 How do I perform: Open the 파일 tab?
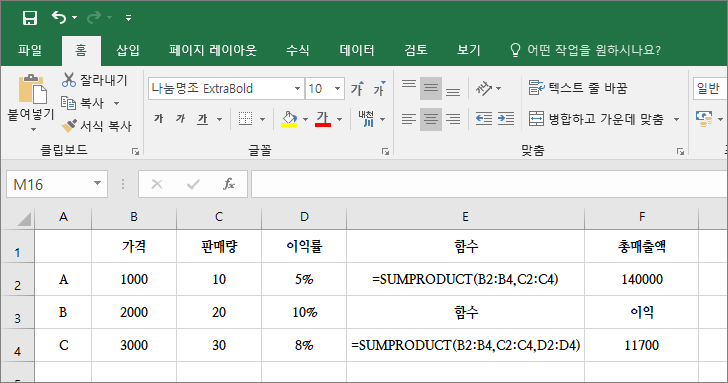(x=30, y=50)
